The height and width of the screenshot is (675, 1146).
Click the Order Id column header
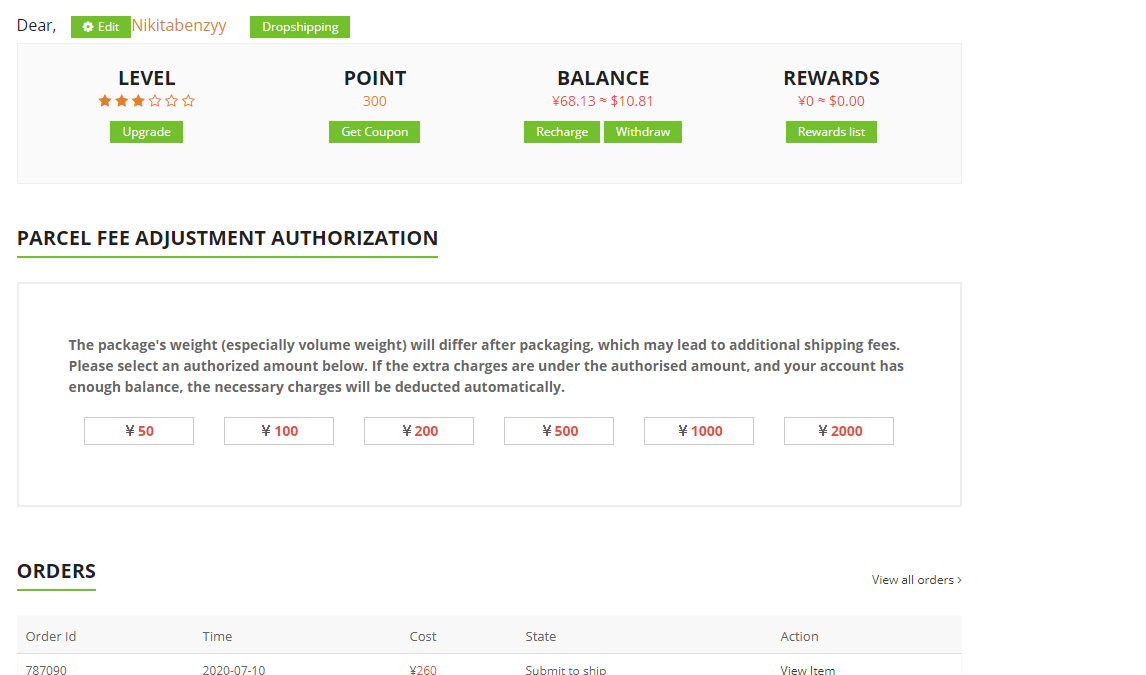pyautogui.click(x=51, y=636)
